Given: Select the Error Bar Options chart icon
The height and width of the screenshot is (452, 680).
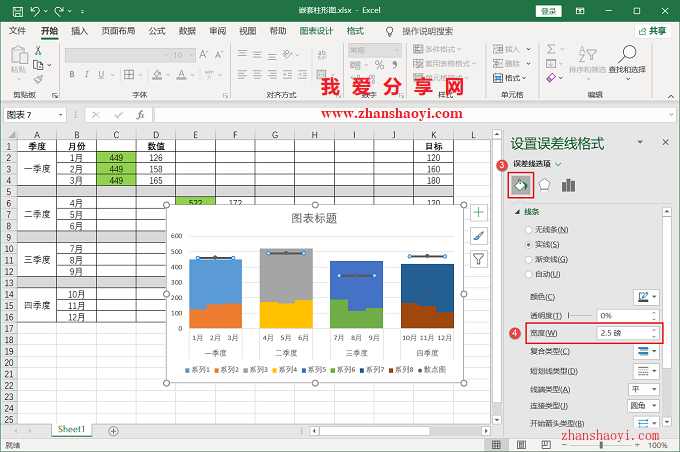Looking at the screenshot, I should 568,185.
